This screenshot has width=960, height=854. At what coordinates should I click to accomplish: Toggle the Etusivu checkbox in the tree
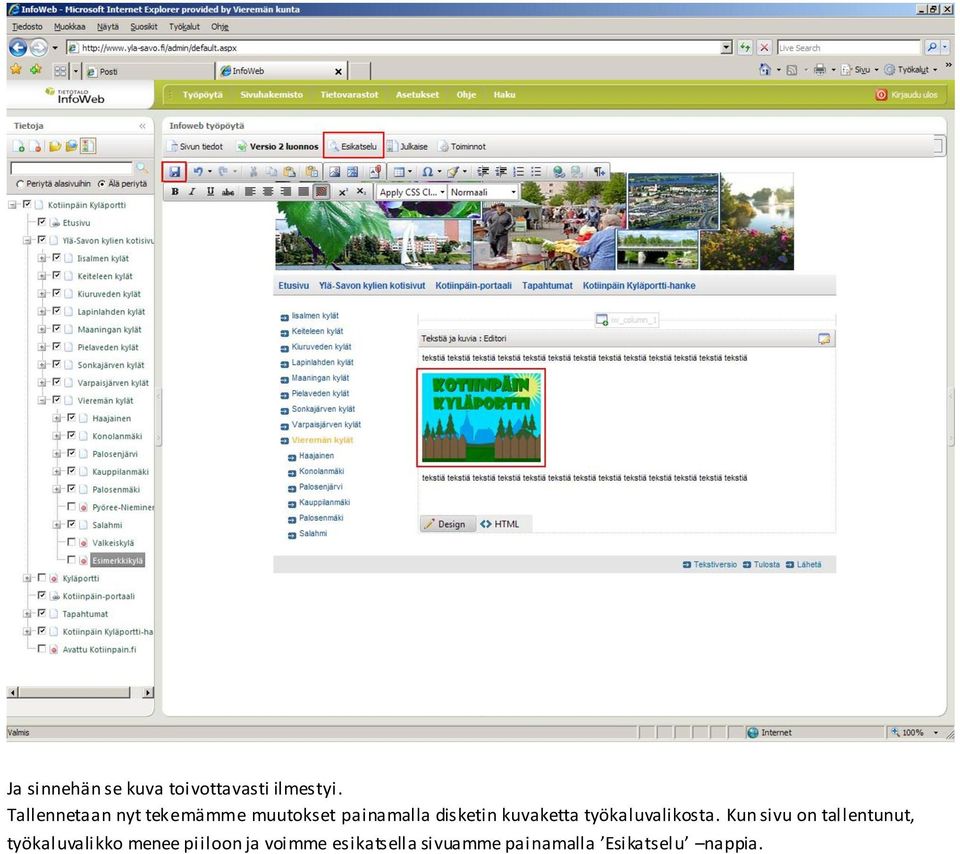click(42, 222)
